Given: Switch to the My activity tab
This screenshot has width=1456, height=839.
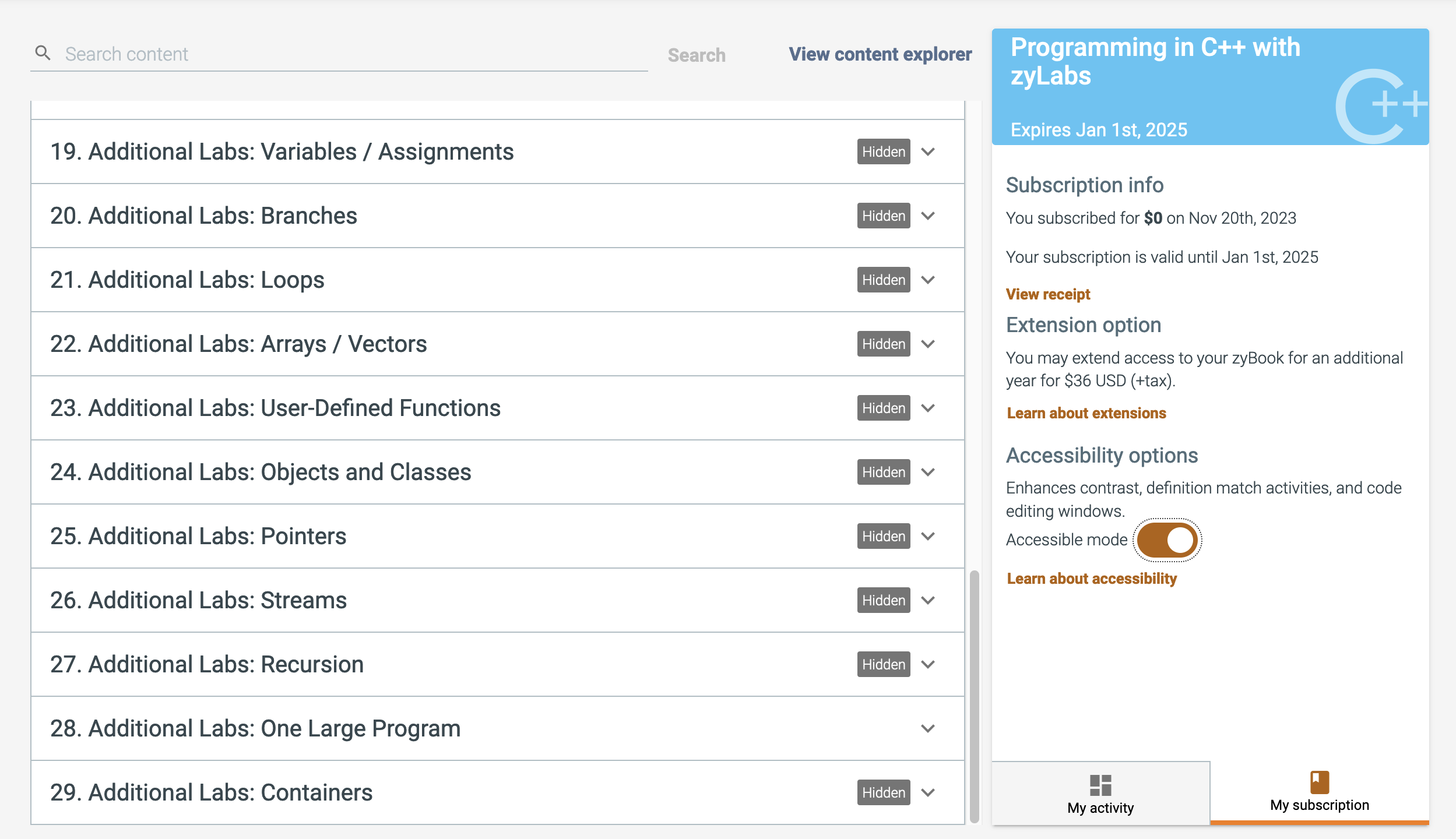Looking at the screenshot, I should tap(1099, 807).
